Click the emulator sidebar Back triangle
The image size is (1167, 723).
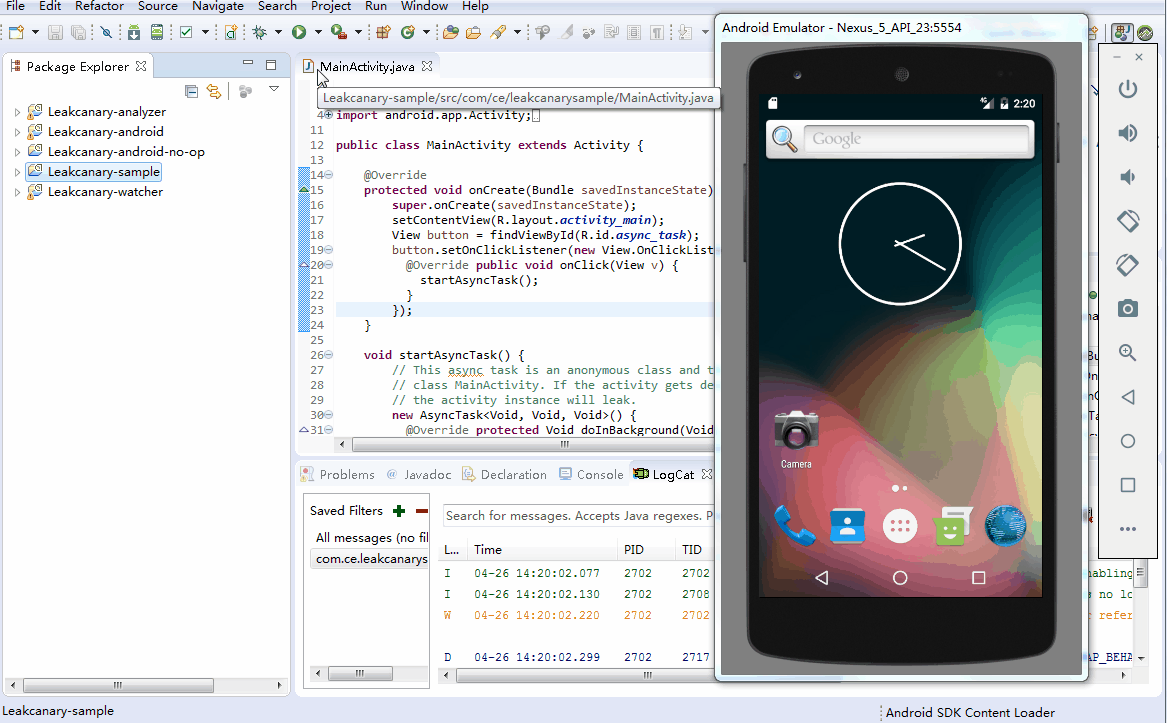coord(1128,397)
